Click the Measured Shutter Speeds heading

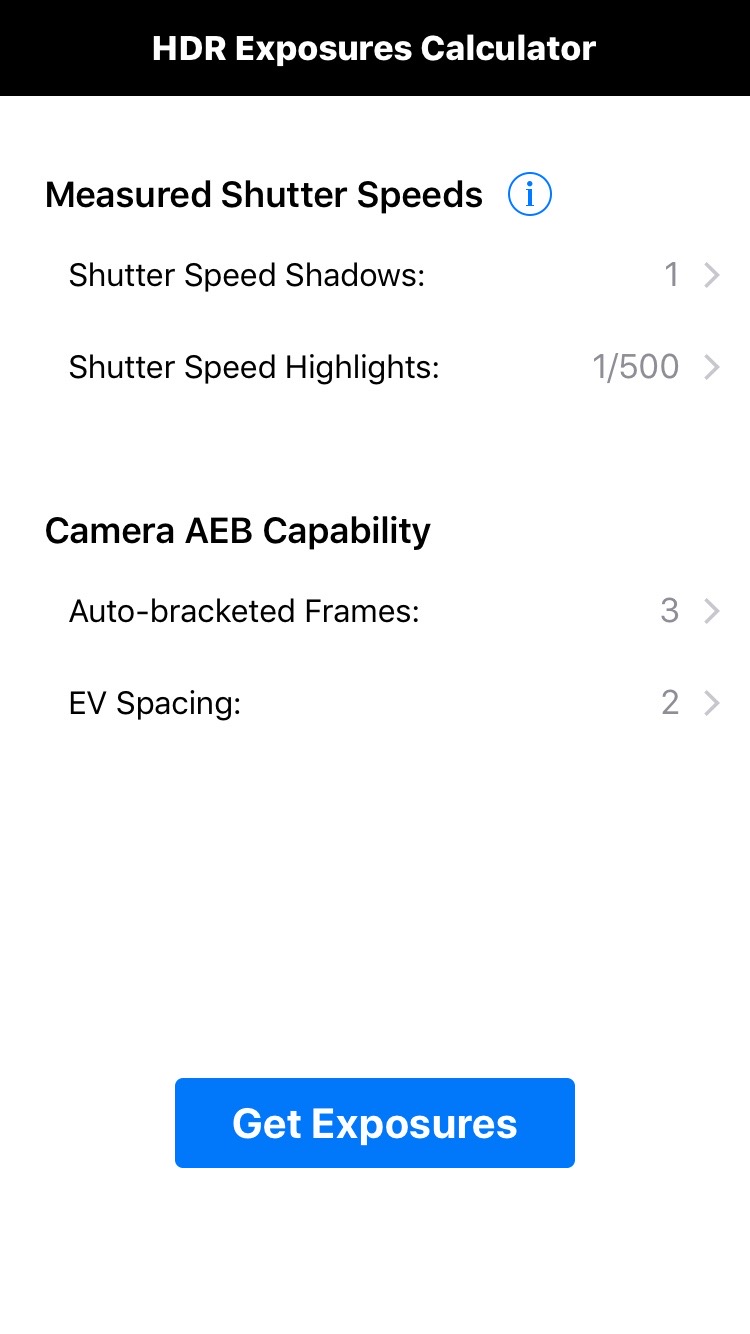click(264, 194)
